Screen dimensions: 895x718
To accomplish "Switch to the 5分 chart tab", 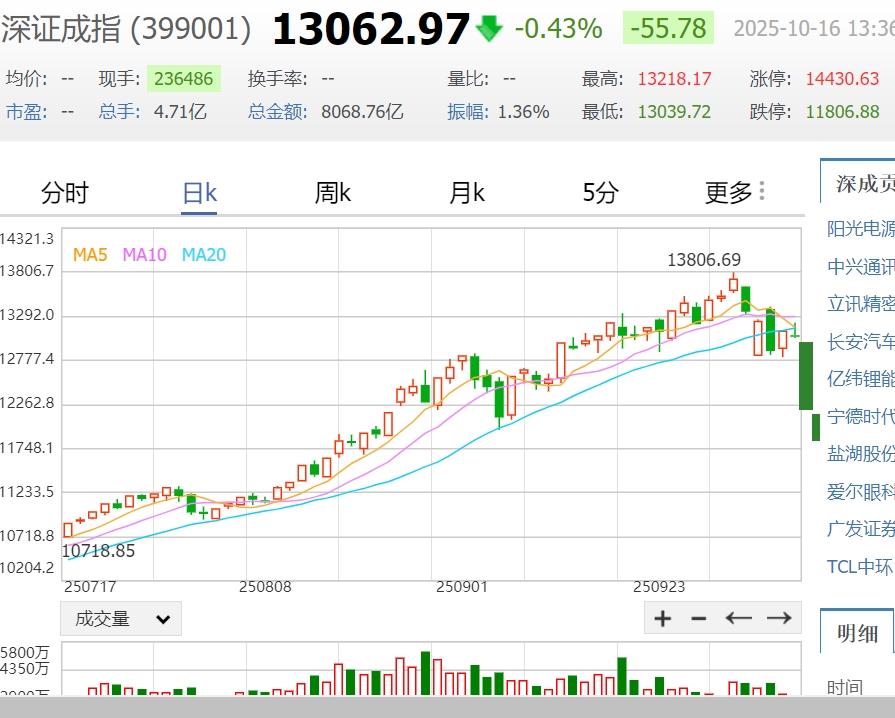I will (x=600, y=192).
